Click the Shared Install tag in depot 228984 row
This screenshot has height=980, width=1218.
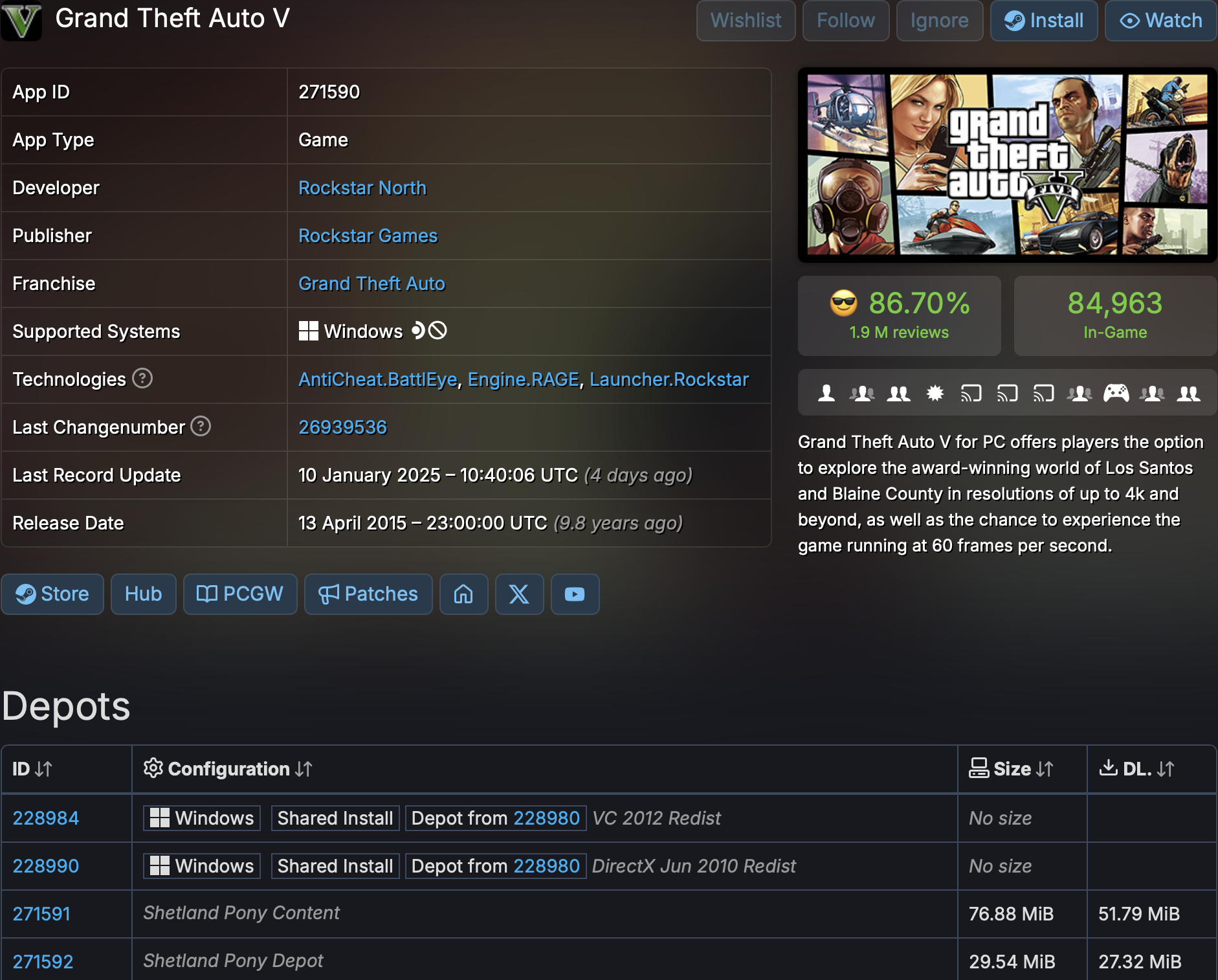tap(335, 818)
